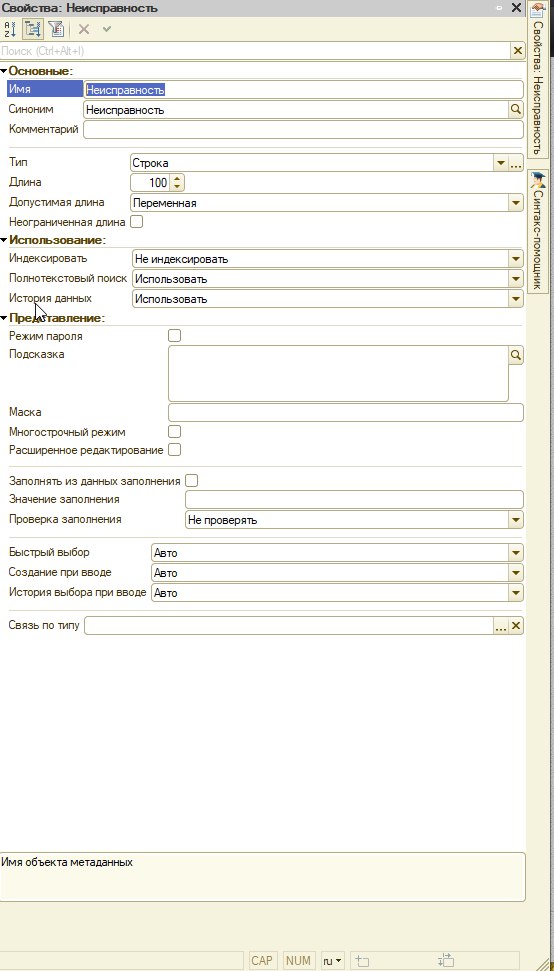Screen dimensions: 554x971
Task: Click the Значение заполнения input field
Action: coord(355,499)
